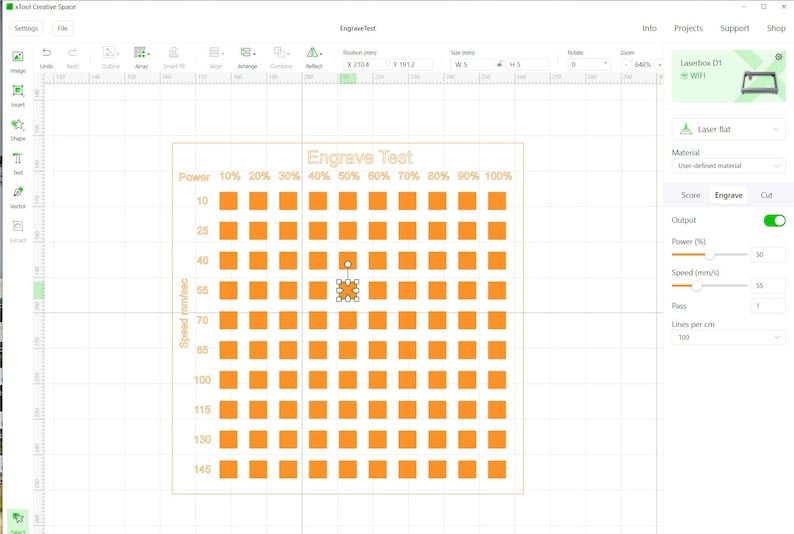The height and width of the screenshot is (534, 794).
Task: Open the User-defined material dropdown
Action: point(729,166)
